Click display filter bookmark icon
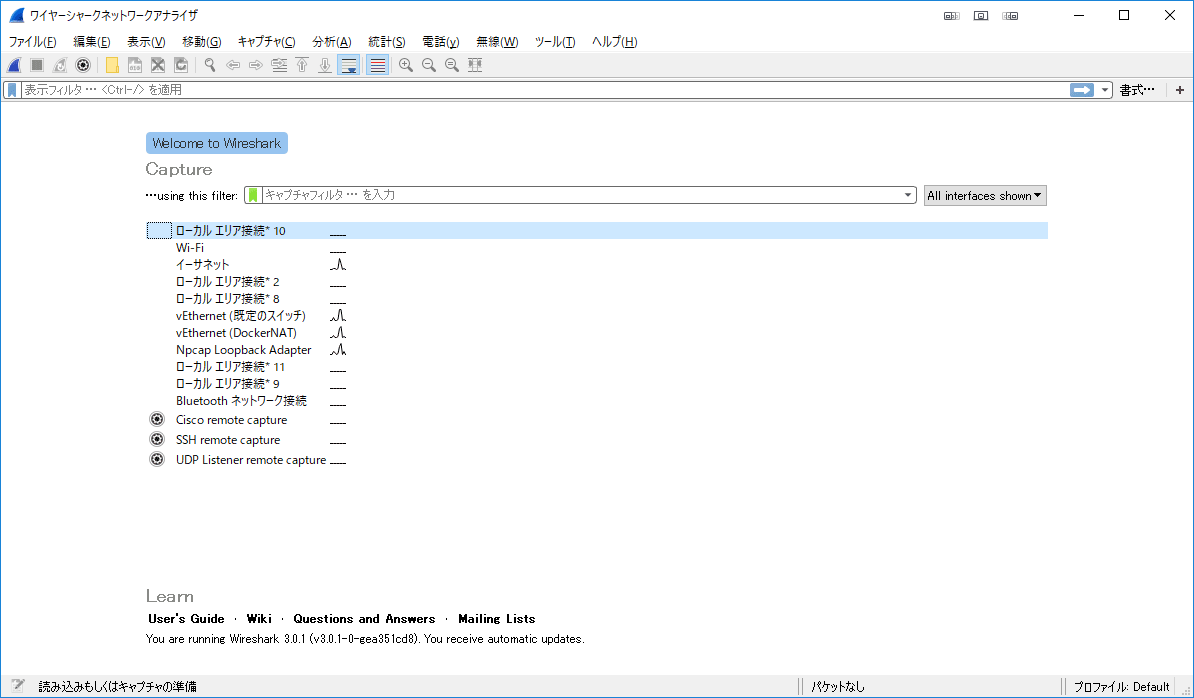 coord(12,90)
